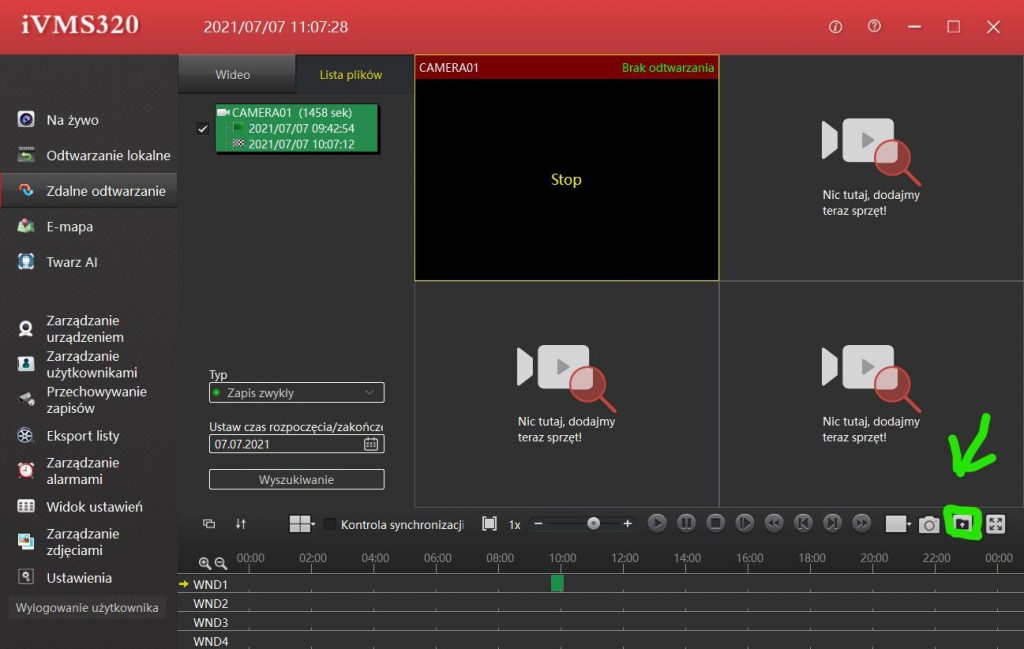Click the green recording block on WND1 timeline
This screenshot has height=649, width=1024.
[x=557, y=583]
